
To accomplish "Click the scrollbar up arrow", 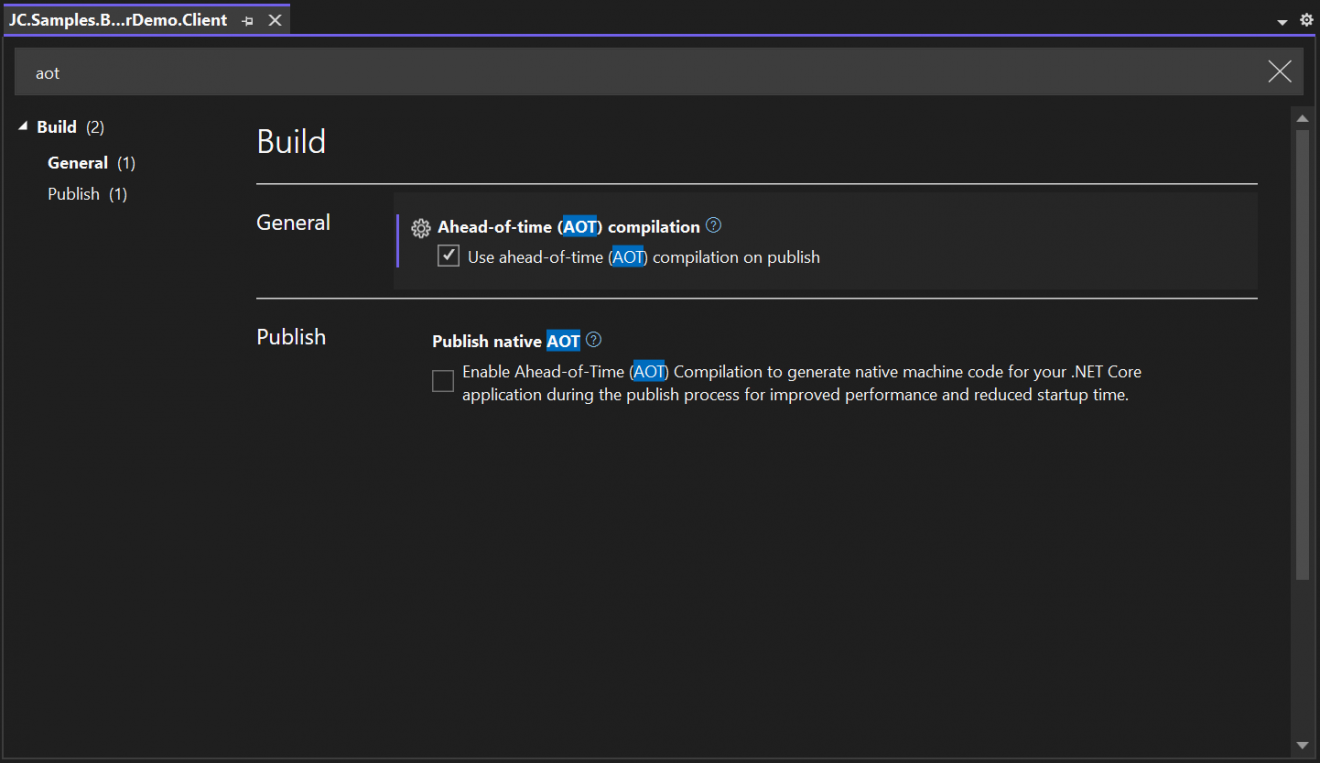I will 1302,119.
